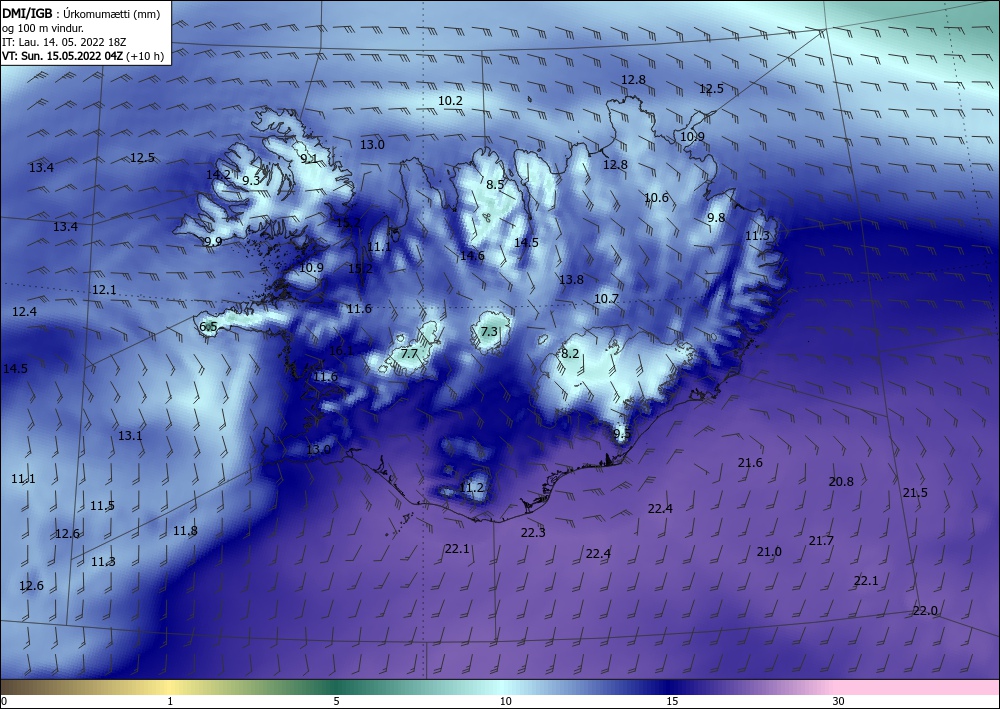
Task: Click the 22.3 value south of Iceland
Action: coord(533,532)
